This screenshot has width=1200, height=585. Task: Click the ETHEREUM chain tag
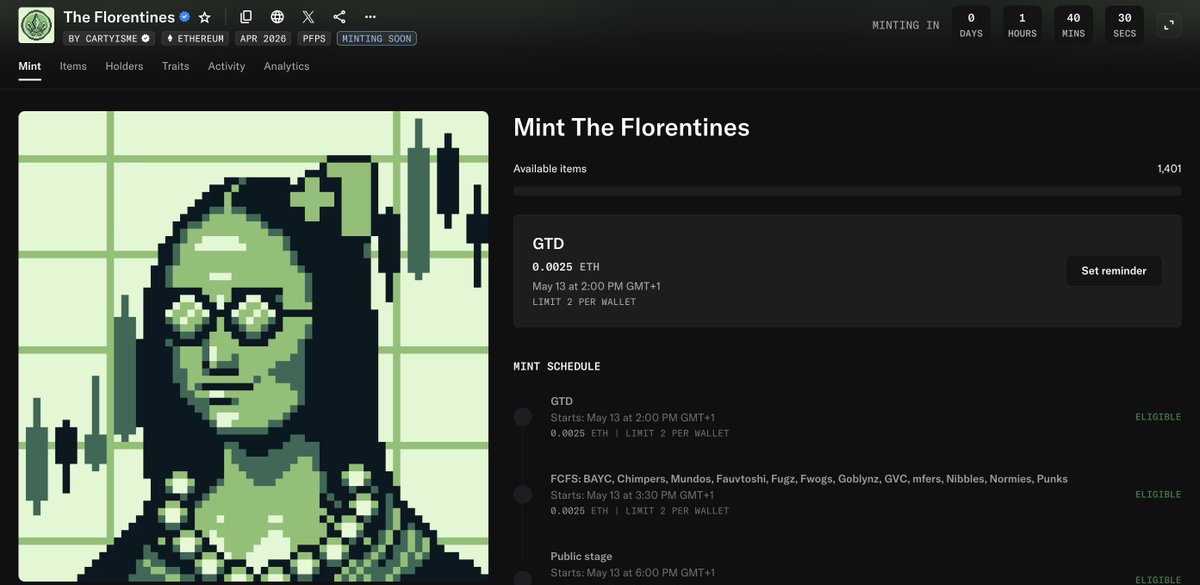[x=195, y=39]
